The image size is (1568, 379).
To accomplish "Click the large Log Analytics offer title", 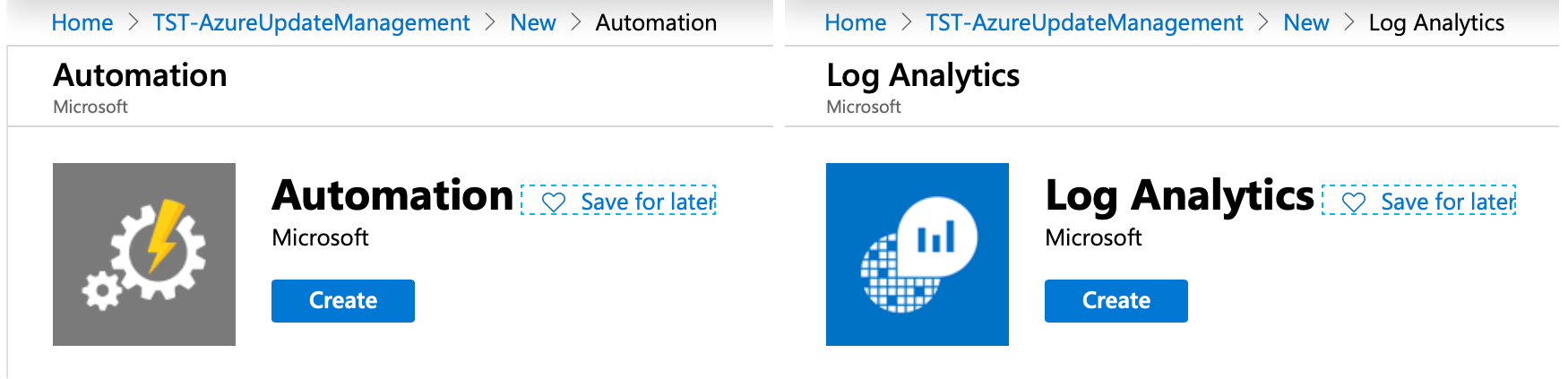I will click(x=1179, y=196).
